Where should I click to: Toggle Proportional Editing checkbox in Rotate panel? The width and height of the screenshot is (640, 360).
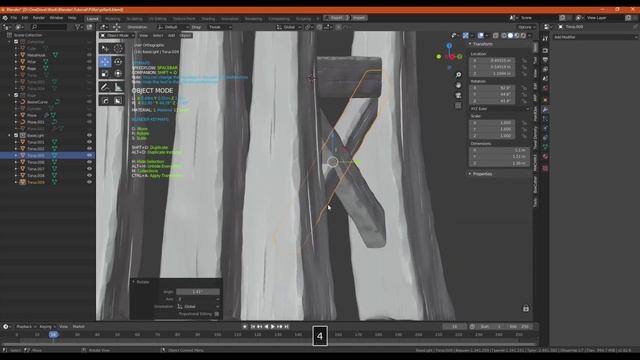coord(217,314)
